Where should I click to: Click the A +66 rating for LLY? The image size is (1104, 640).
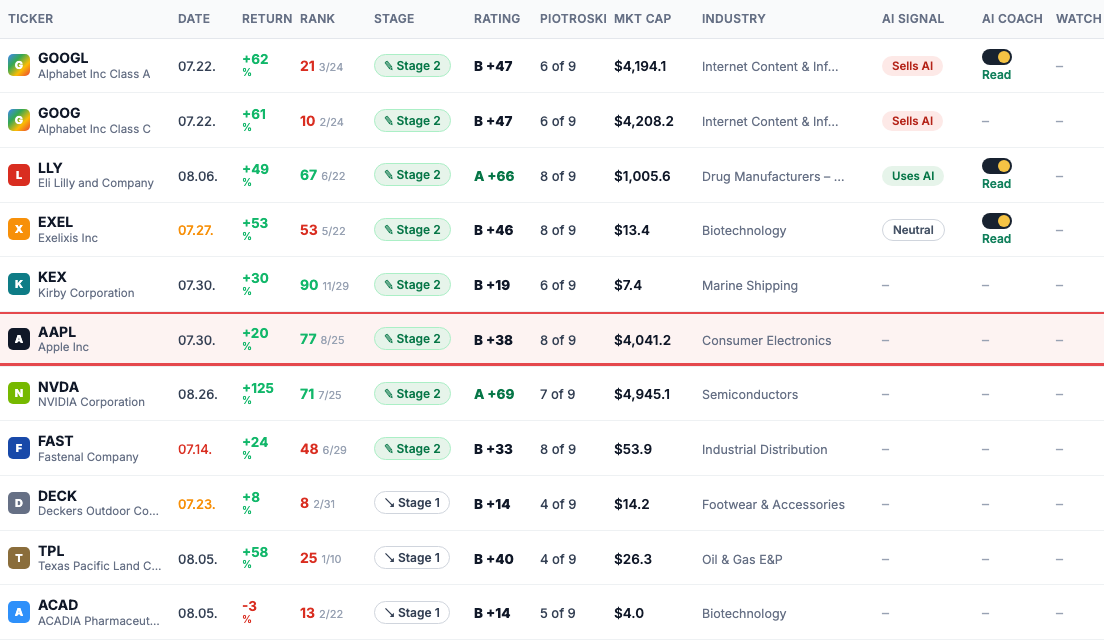(494, 176)
